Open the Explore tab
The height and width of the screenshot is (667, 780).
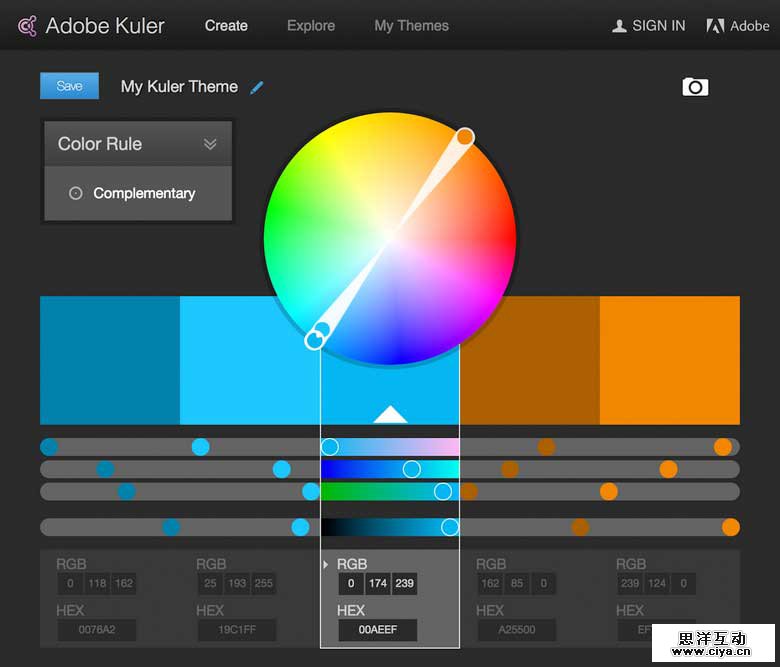(x=311, y=26)
